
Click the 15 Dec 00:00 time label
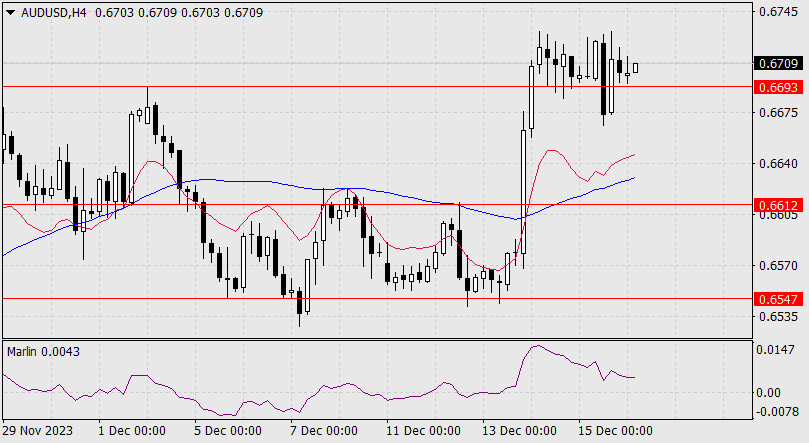coord(615,431)
